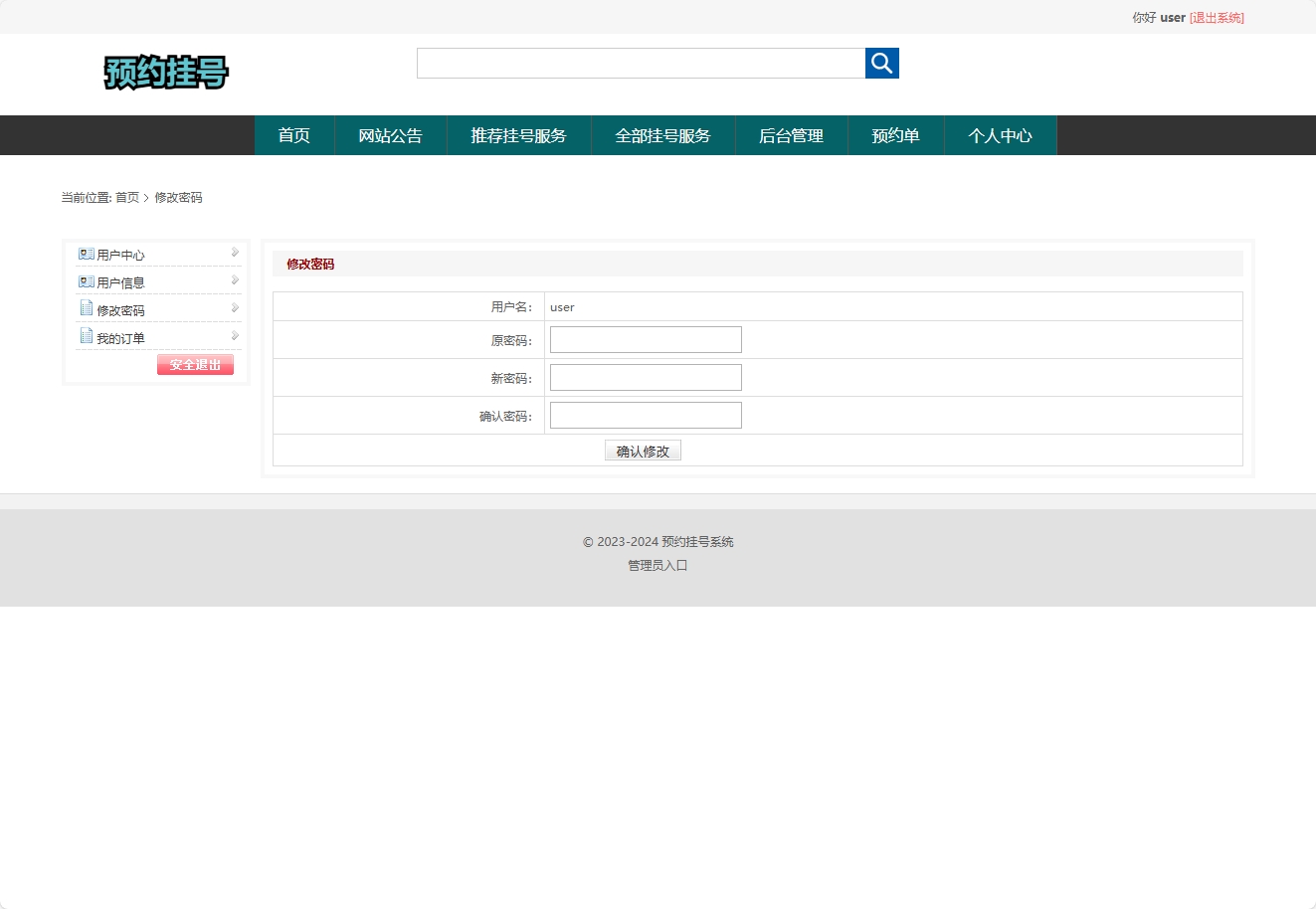This screenshot has height=909, width=1316.
Task: Click the 原密码 input field
Action: (x=645, y=339)
